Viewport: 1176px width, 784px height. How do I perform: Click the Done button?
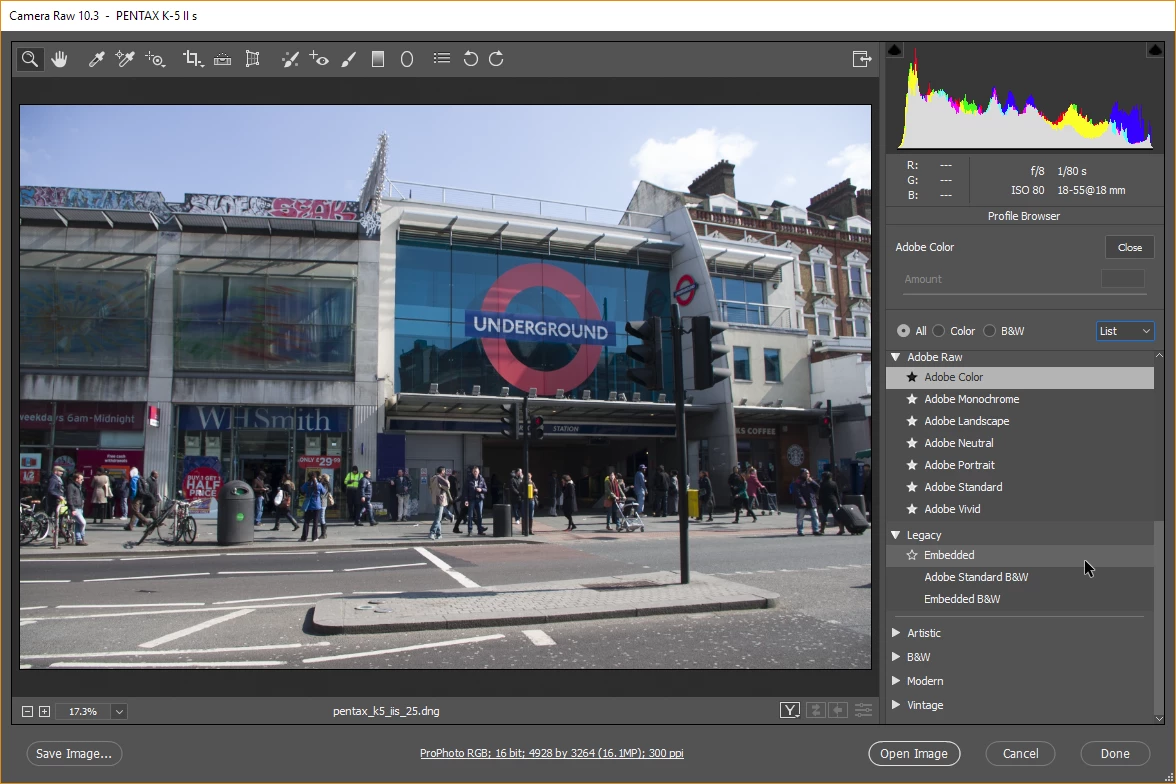1115,753
